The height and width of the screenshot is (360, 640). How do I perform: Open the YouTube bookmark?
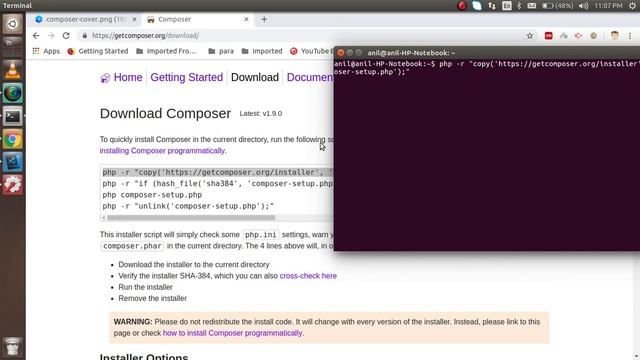[x=311, y=51]
